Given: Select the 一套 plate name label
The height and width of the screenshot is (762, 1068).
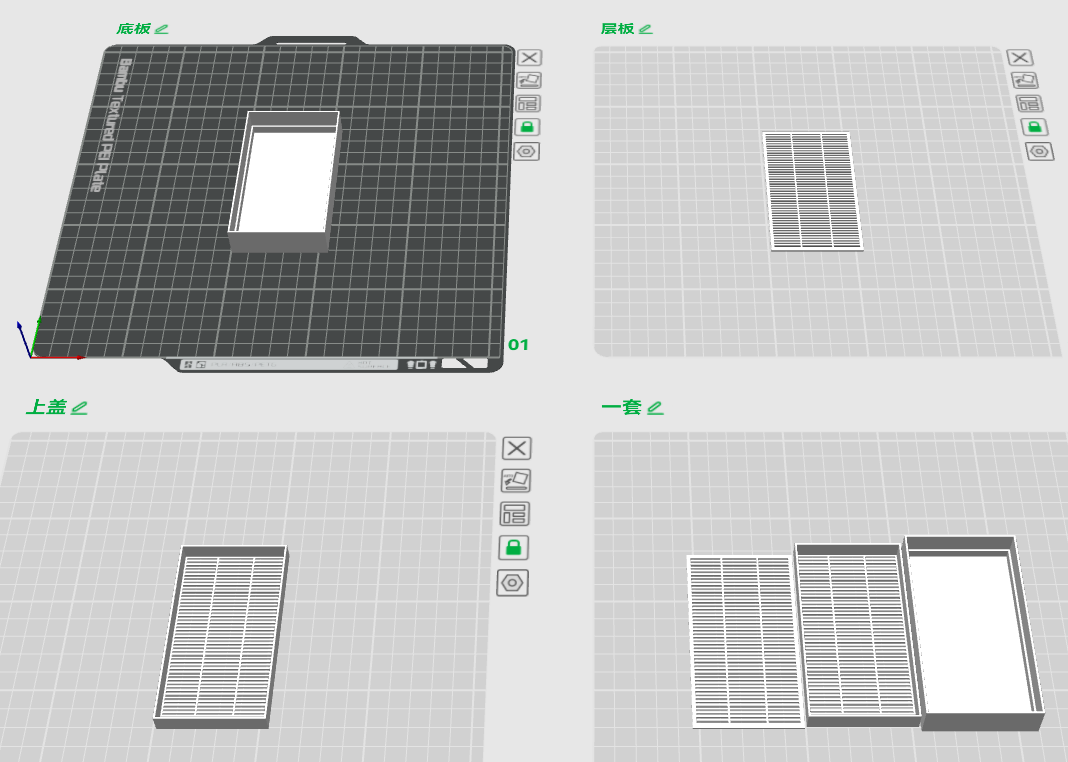Looking at the screenshot, I should [x=622, y=407].
